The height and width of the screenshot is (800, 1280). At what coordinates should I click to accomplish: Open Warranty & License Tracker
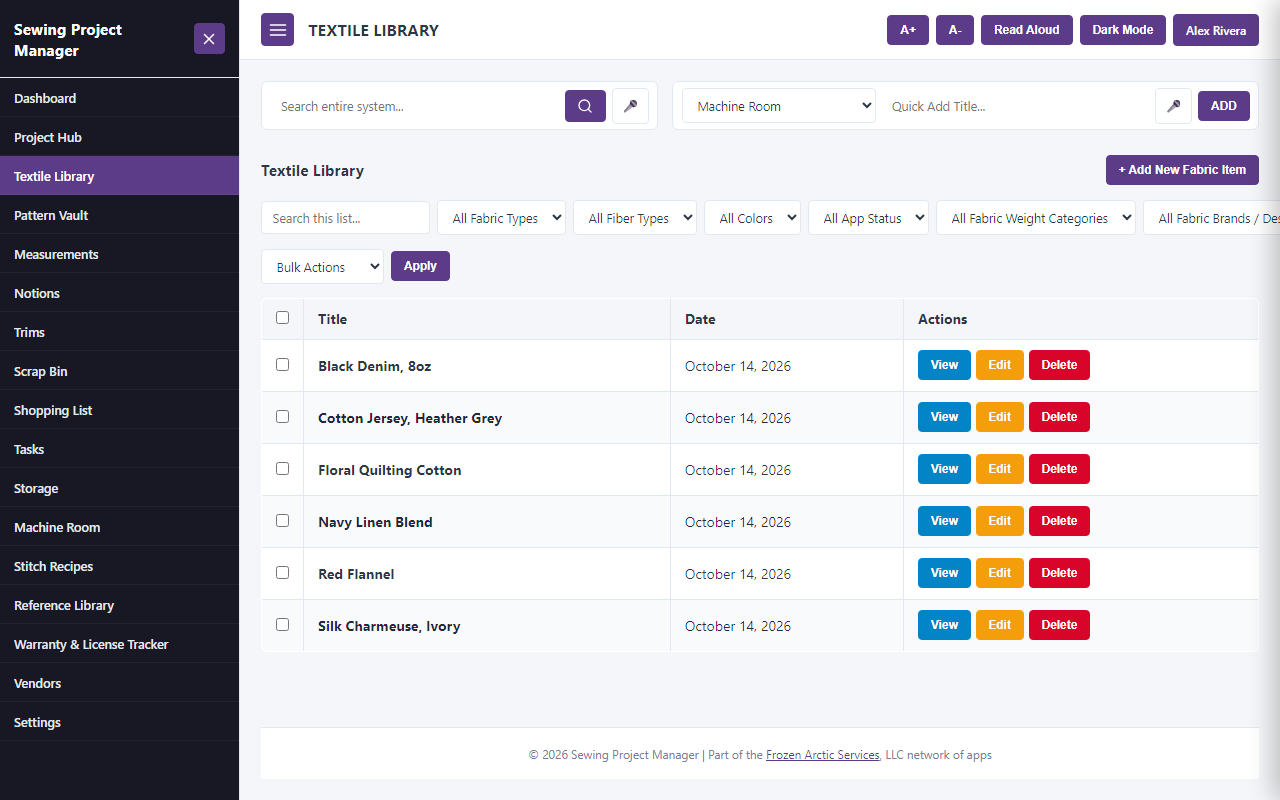pyautogui.click(x=119, y=644)
